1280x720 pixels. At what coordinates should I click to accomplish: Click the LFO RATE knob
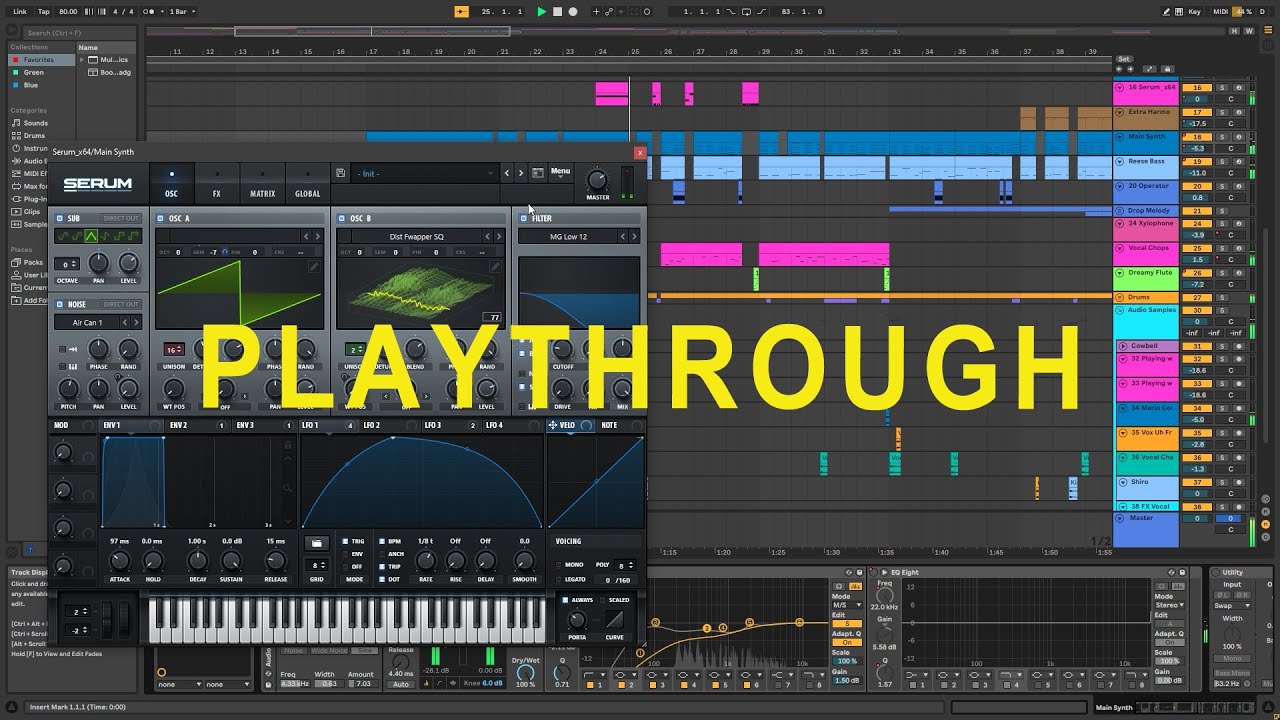coord(425,561)
